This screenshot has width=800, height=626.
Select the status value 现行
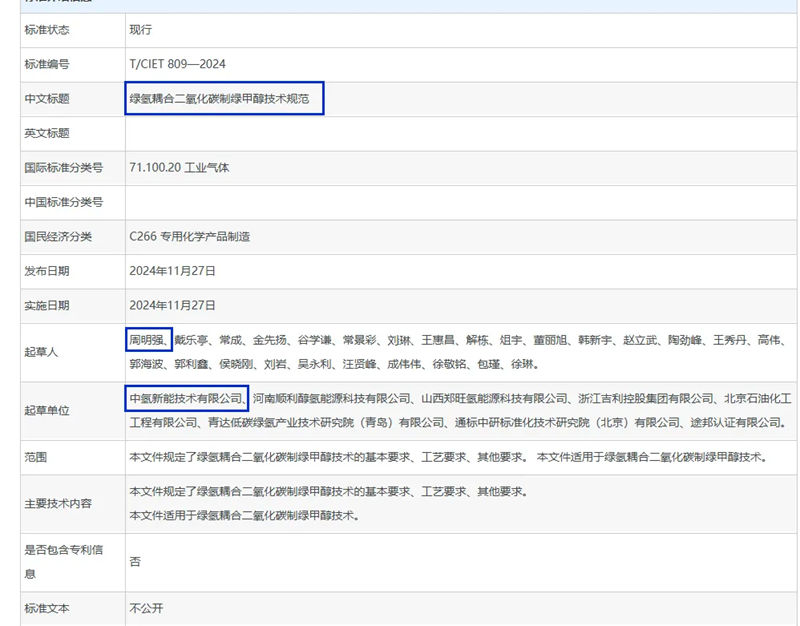click(x=140, y=29)
